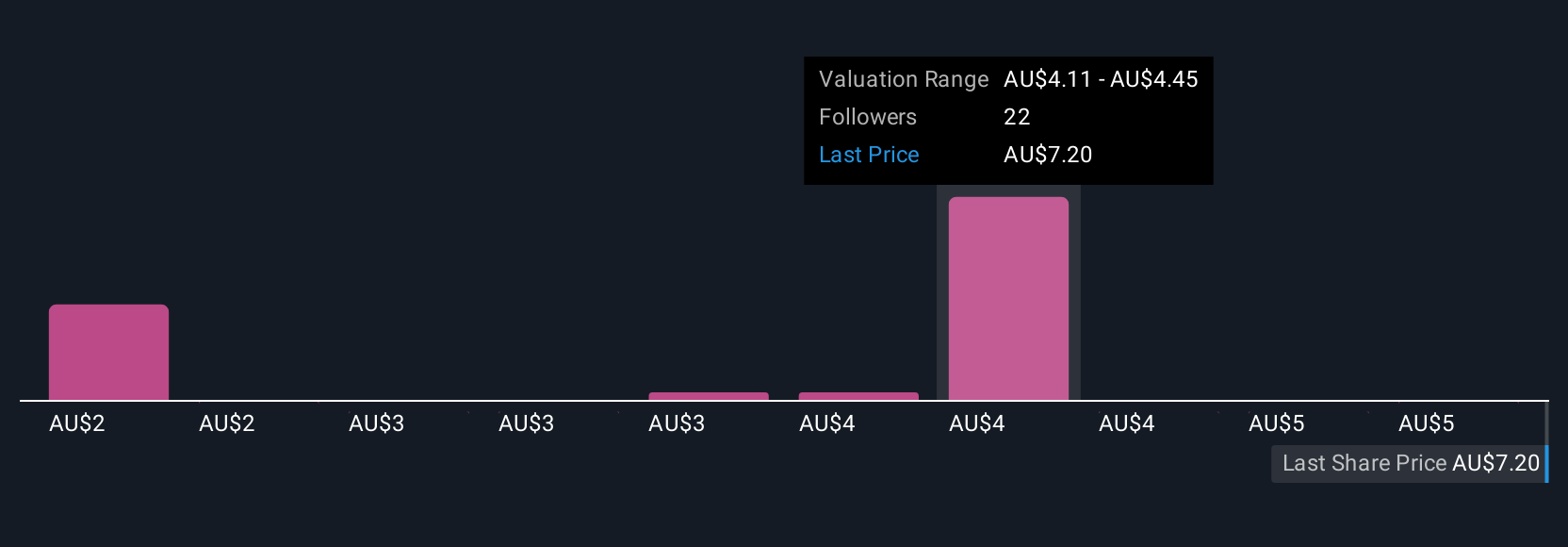Select the AU$4.11 - AU$4.45 range value

(1101, 79)
